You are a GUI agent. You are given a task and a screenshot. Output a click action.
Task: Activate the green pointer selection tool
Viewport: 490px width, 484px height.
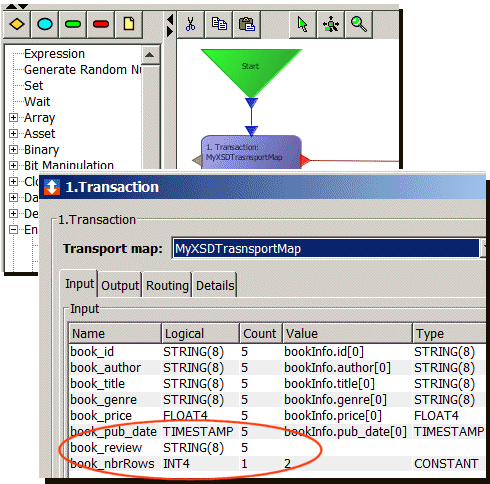pos(303,24)
